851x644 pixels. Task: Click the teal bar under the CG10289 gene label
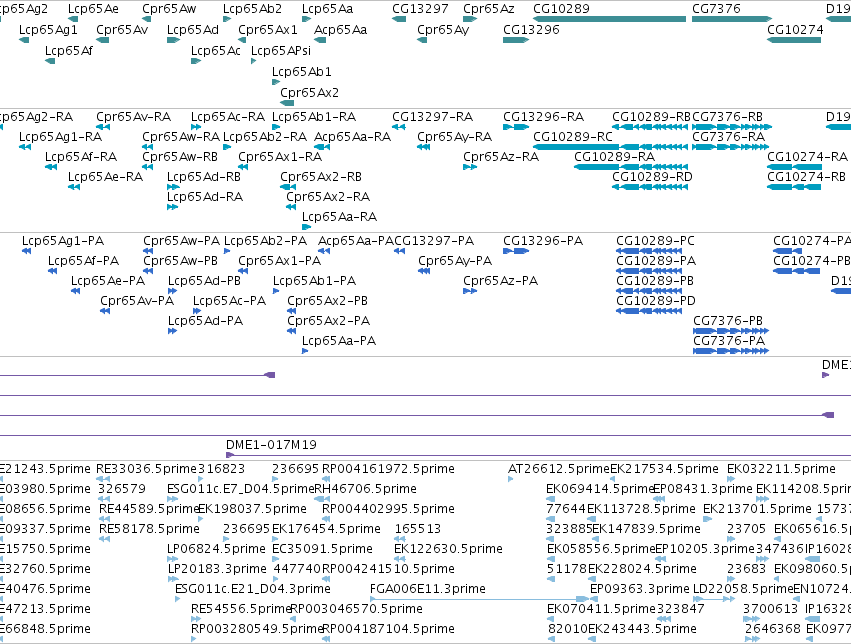609,19
